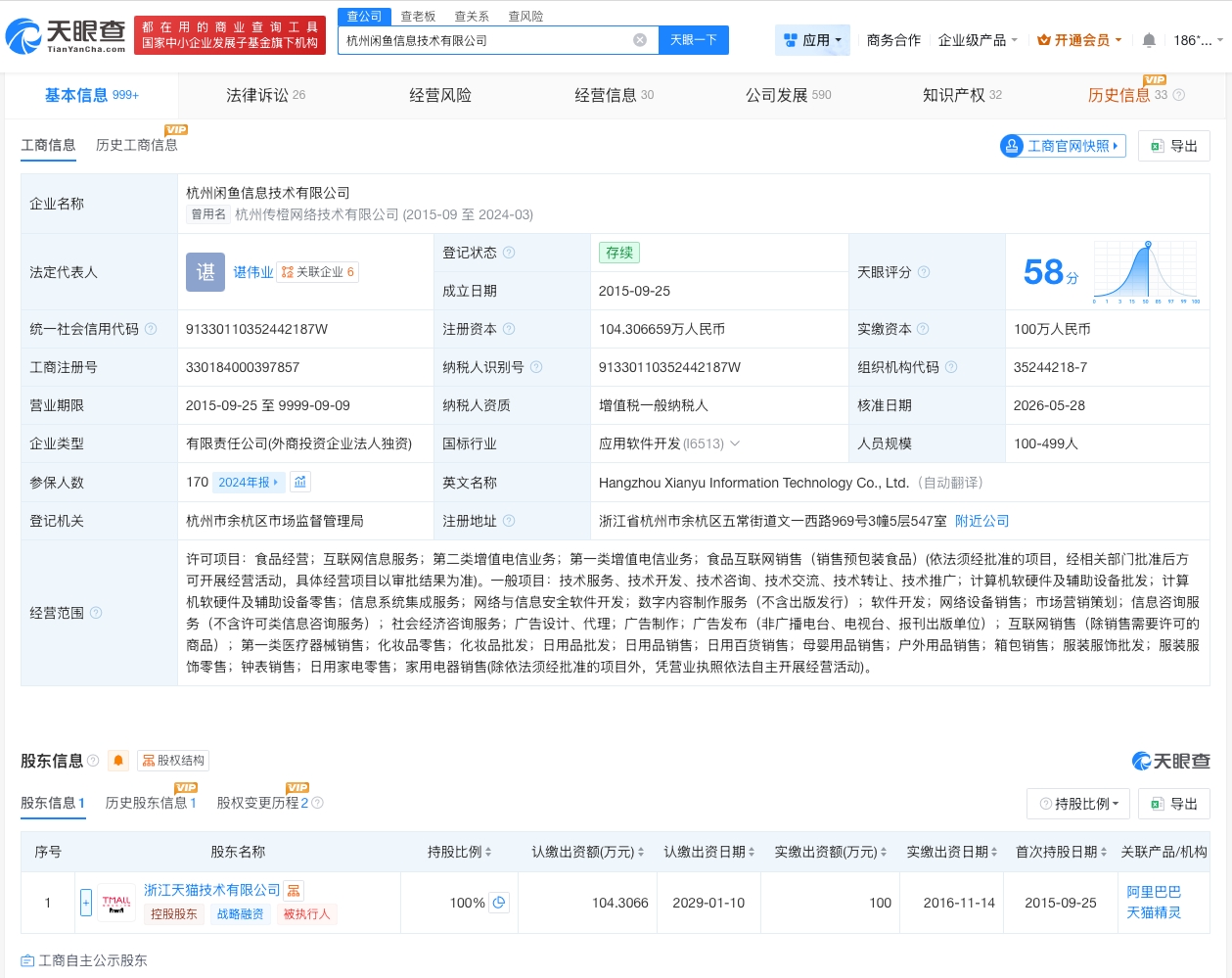Switch to 历史股东信息 1 sub-tab

click(151, 803)
